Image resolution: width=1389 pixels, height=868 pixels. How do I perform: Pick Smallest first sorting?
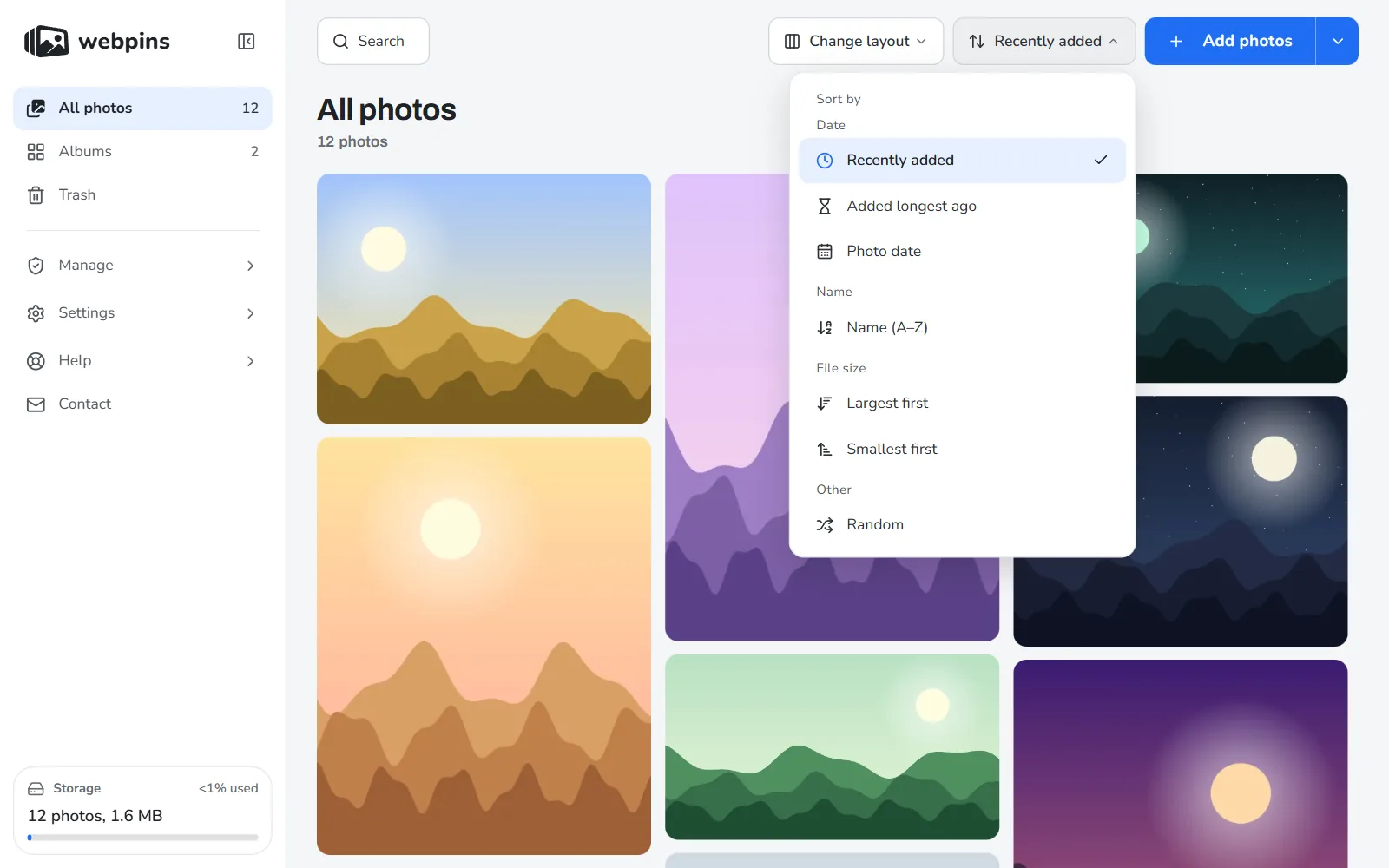click(962, 450)
